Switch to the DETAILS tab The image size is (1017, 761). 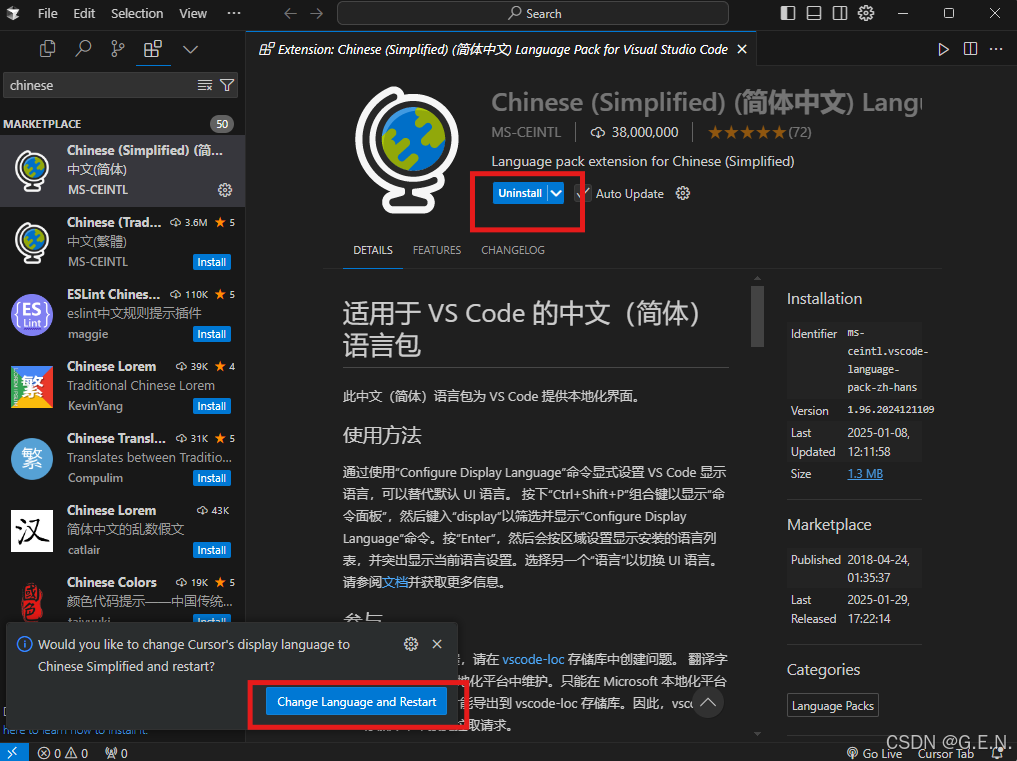coord(373,250)
